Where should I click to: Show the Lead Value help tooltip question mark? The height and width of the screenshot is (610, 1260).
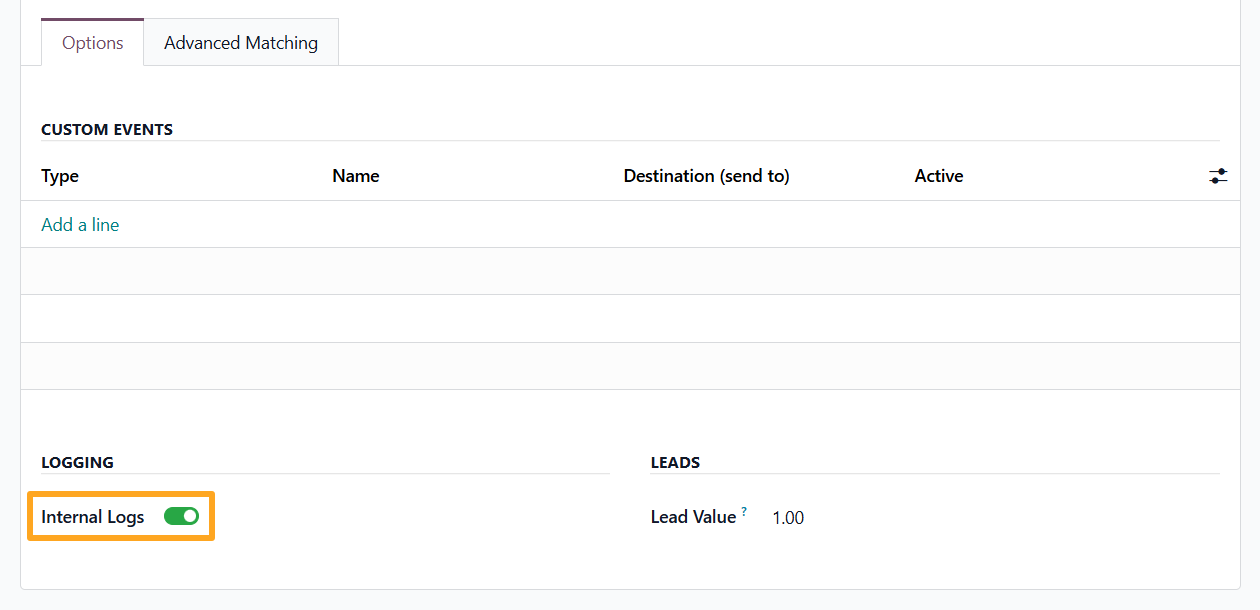pyautogui.click(x=744, y=511)
